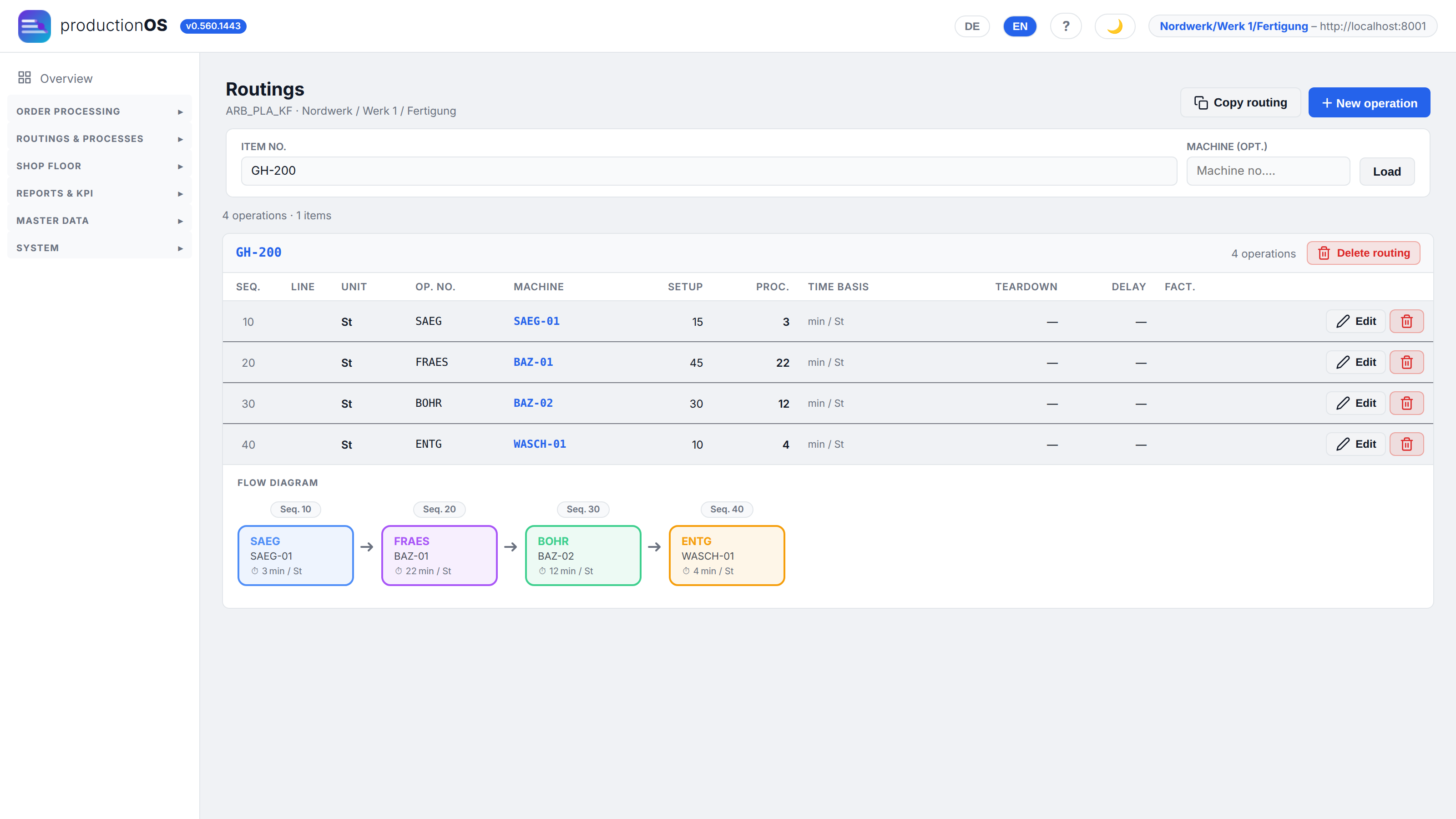Expand SYSTEM section
Viewport: 1456px width, 819px height.
(100, 248)
